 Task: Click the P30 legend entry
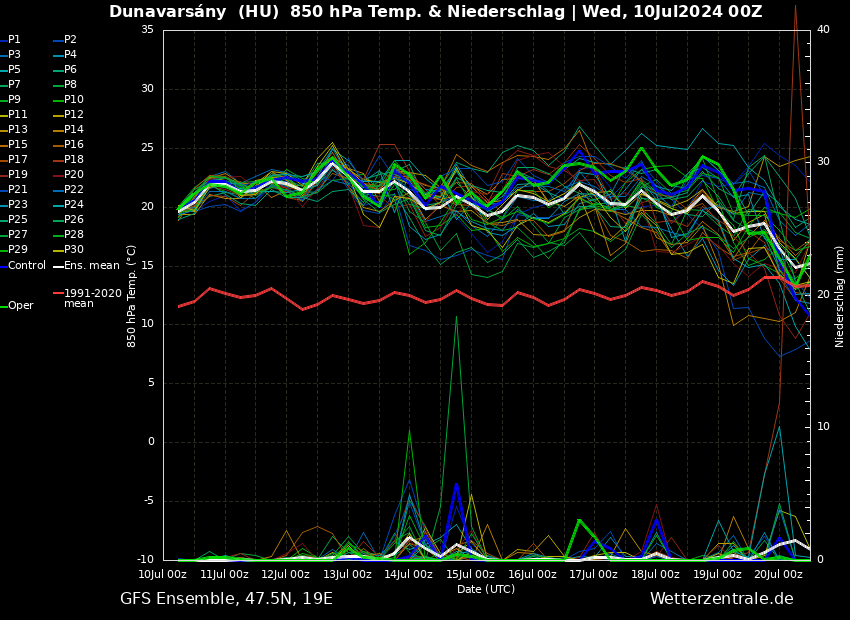point(74,250)
